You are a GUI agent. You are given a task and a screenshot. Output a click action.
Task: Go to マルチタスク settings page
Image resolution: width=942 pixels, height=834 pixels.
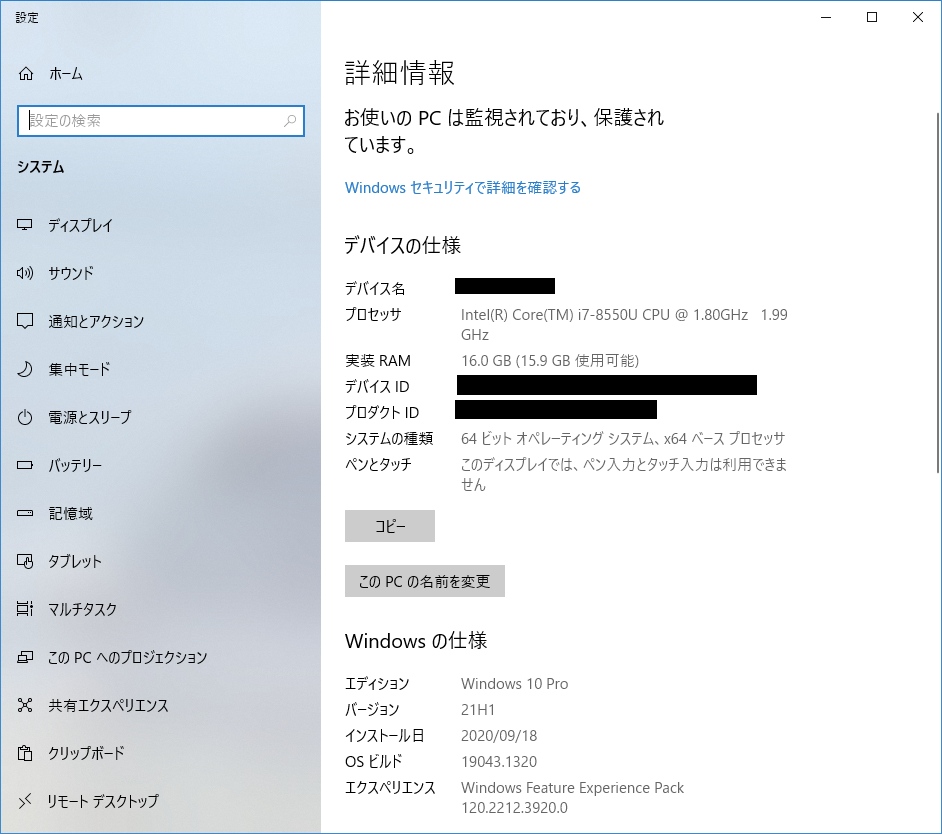82,610
